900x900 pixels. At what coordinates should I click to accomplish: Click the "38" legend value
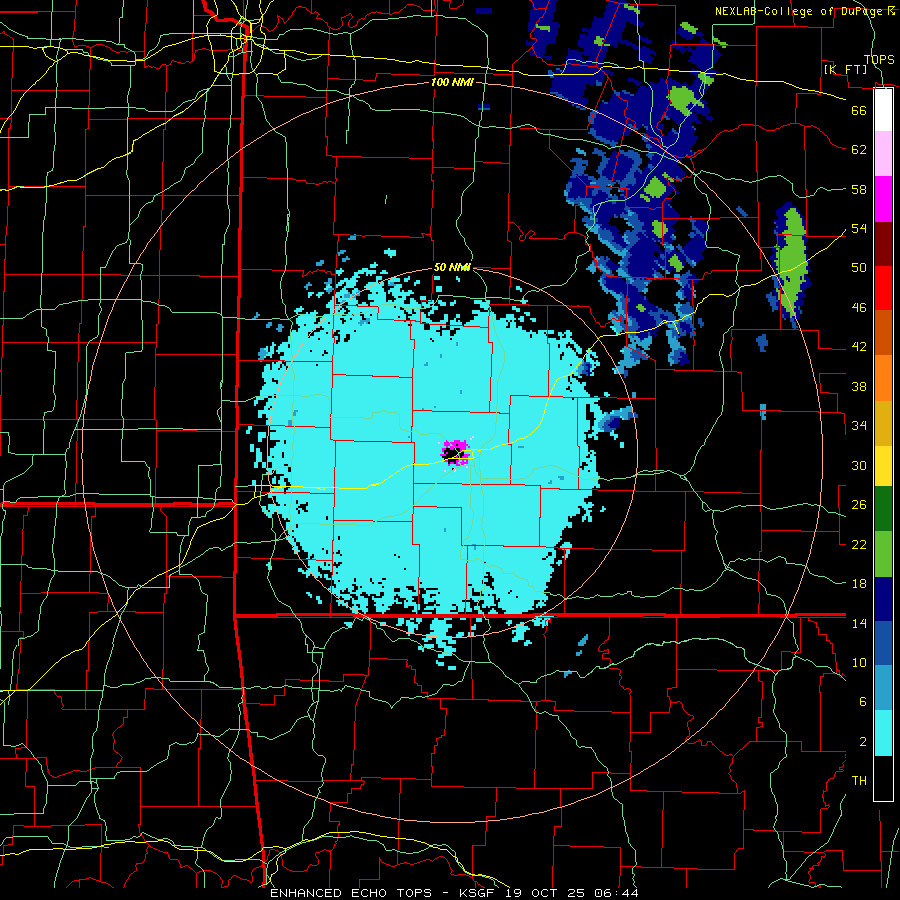pos(859,386)
